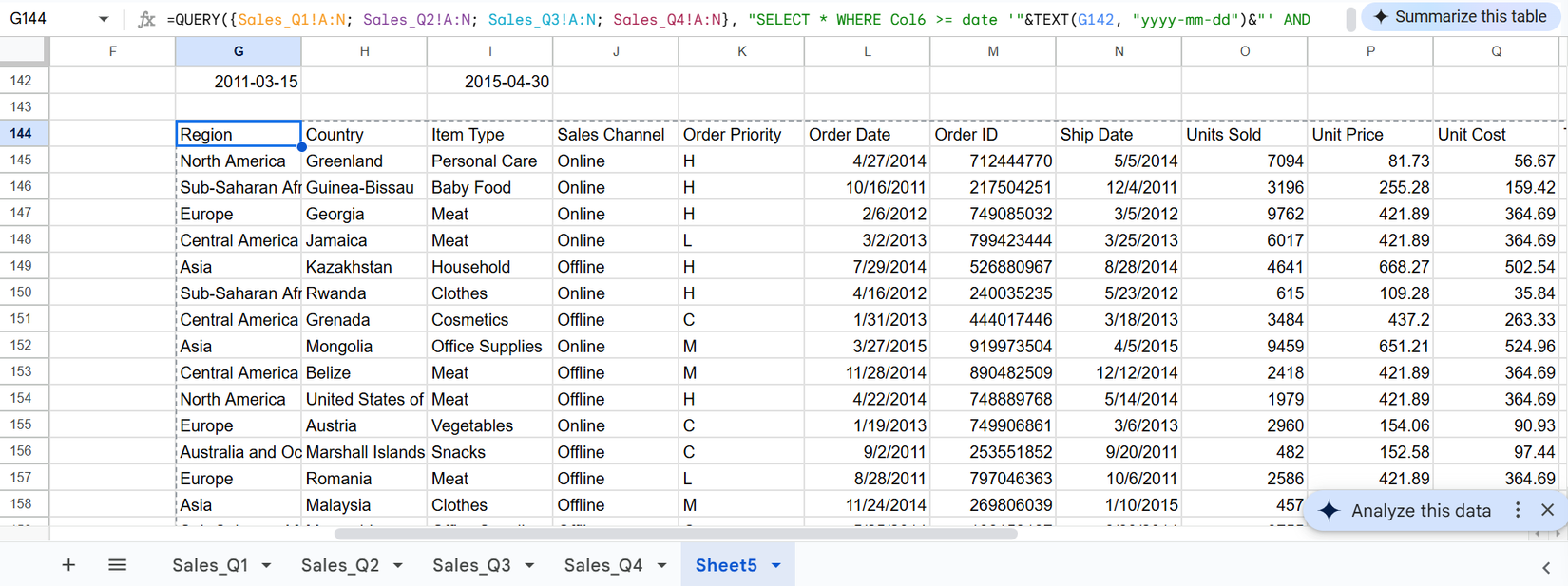
Task: Select row header 150
Action: coord(21,293)
